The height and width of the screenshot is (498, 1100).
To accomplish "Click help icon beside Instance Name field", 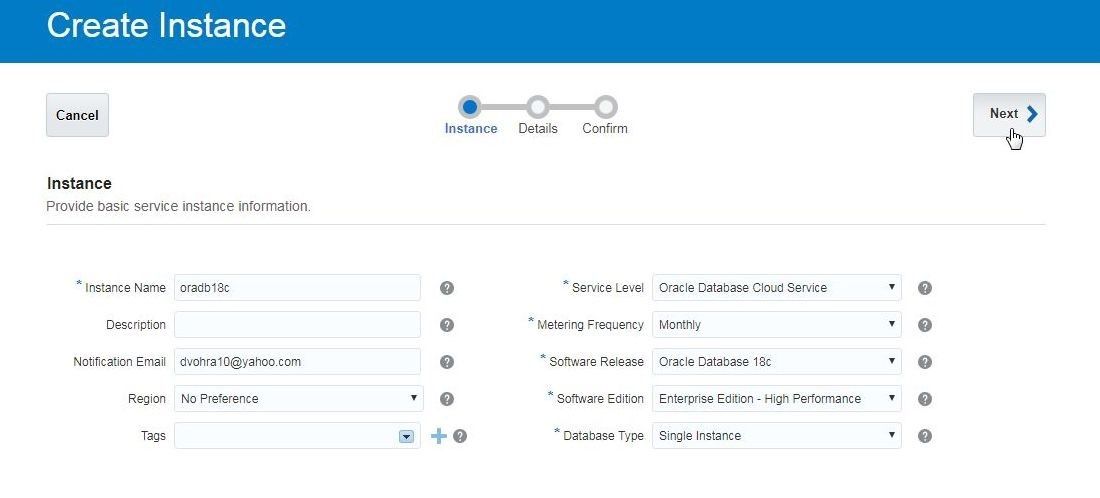I will click(447, 288).
